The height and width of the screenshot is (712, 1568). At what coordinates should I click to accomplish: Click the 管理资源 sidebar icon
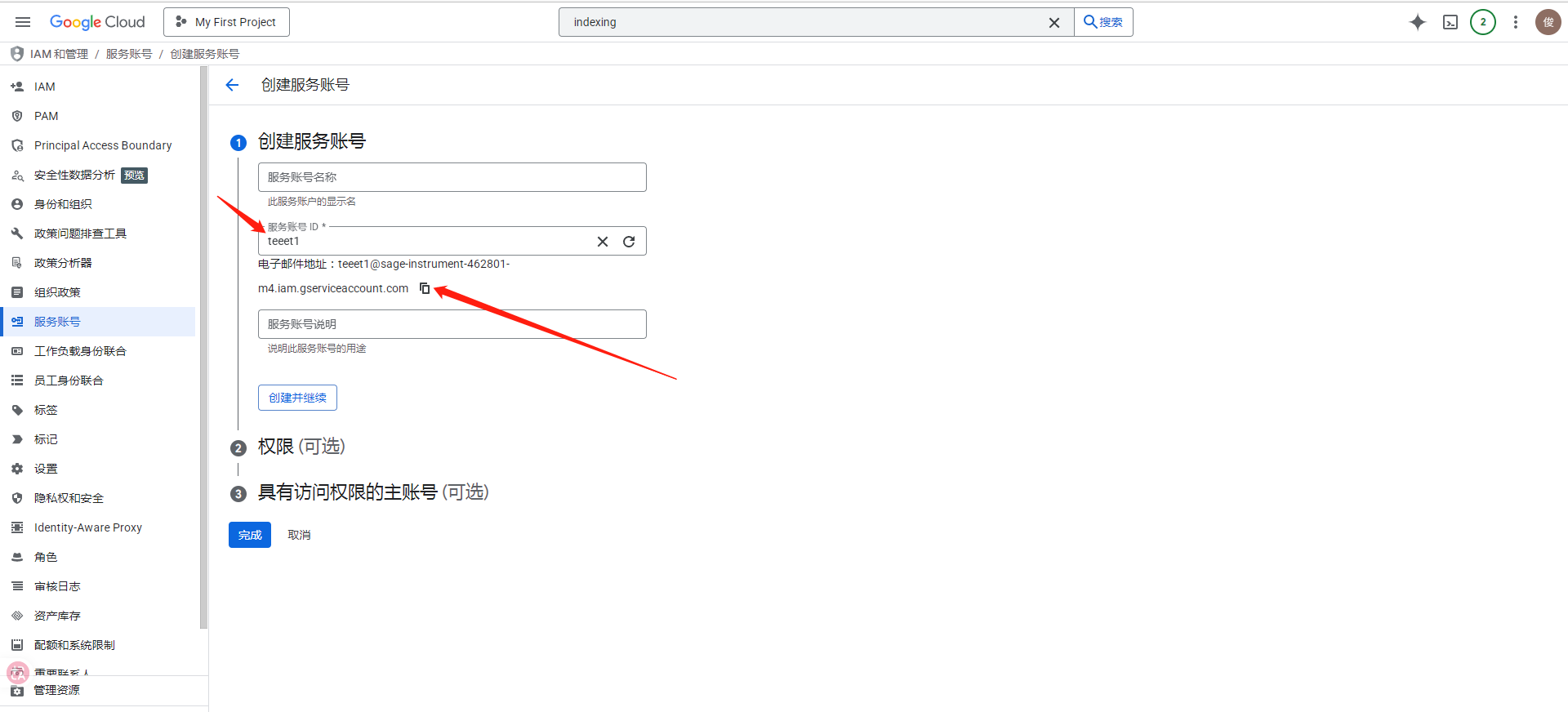coord(17,691)
